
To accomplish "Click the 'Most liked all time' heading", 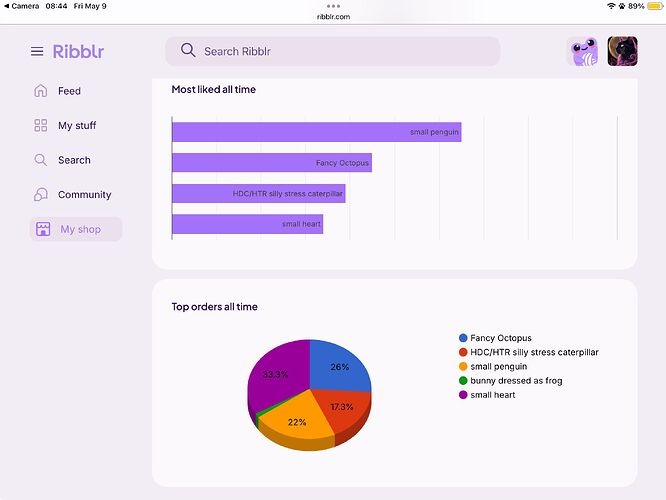I will coord(214,89).
